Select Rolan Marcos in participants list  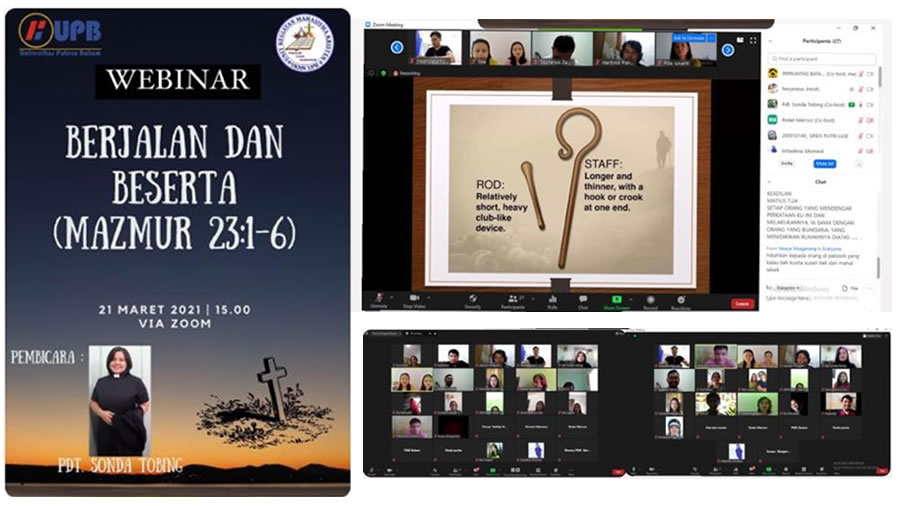805,119
